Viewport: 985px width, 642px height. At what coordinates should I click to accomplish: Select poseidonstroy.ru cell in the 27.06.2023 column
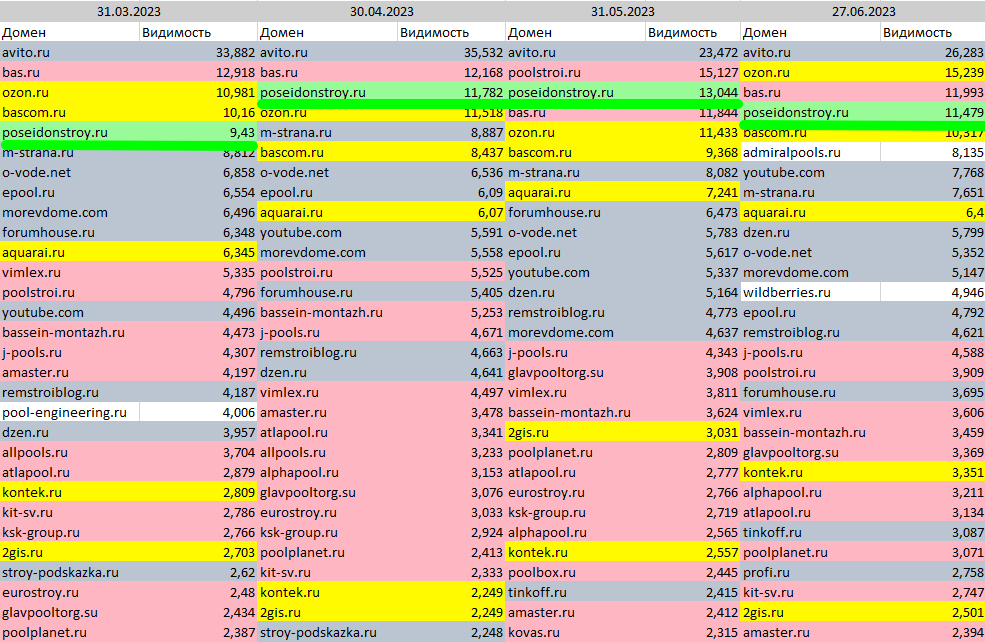810,112
